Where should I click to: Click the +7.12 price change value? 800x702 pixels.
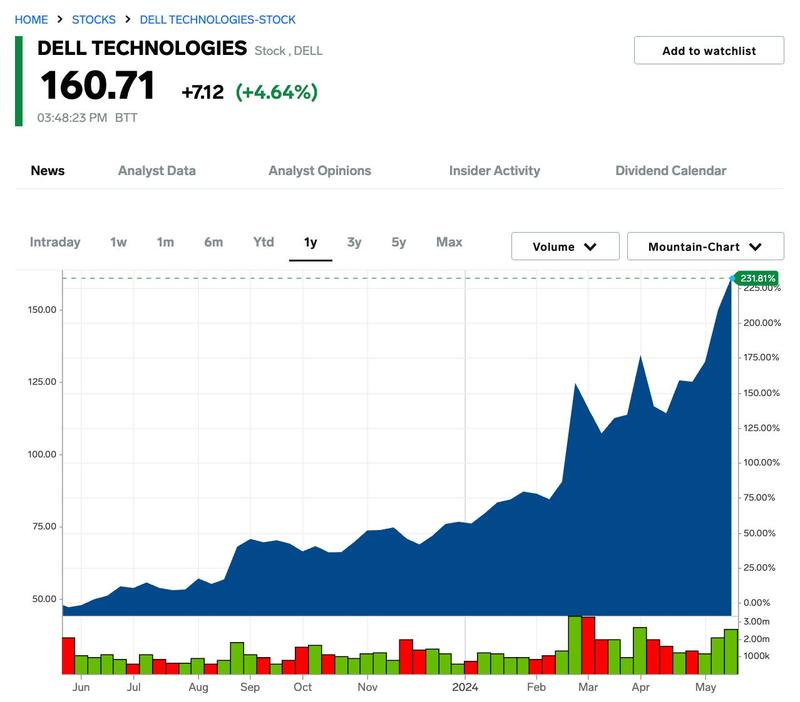click(x=203, y=92)
